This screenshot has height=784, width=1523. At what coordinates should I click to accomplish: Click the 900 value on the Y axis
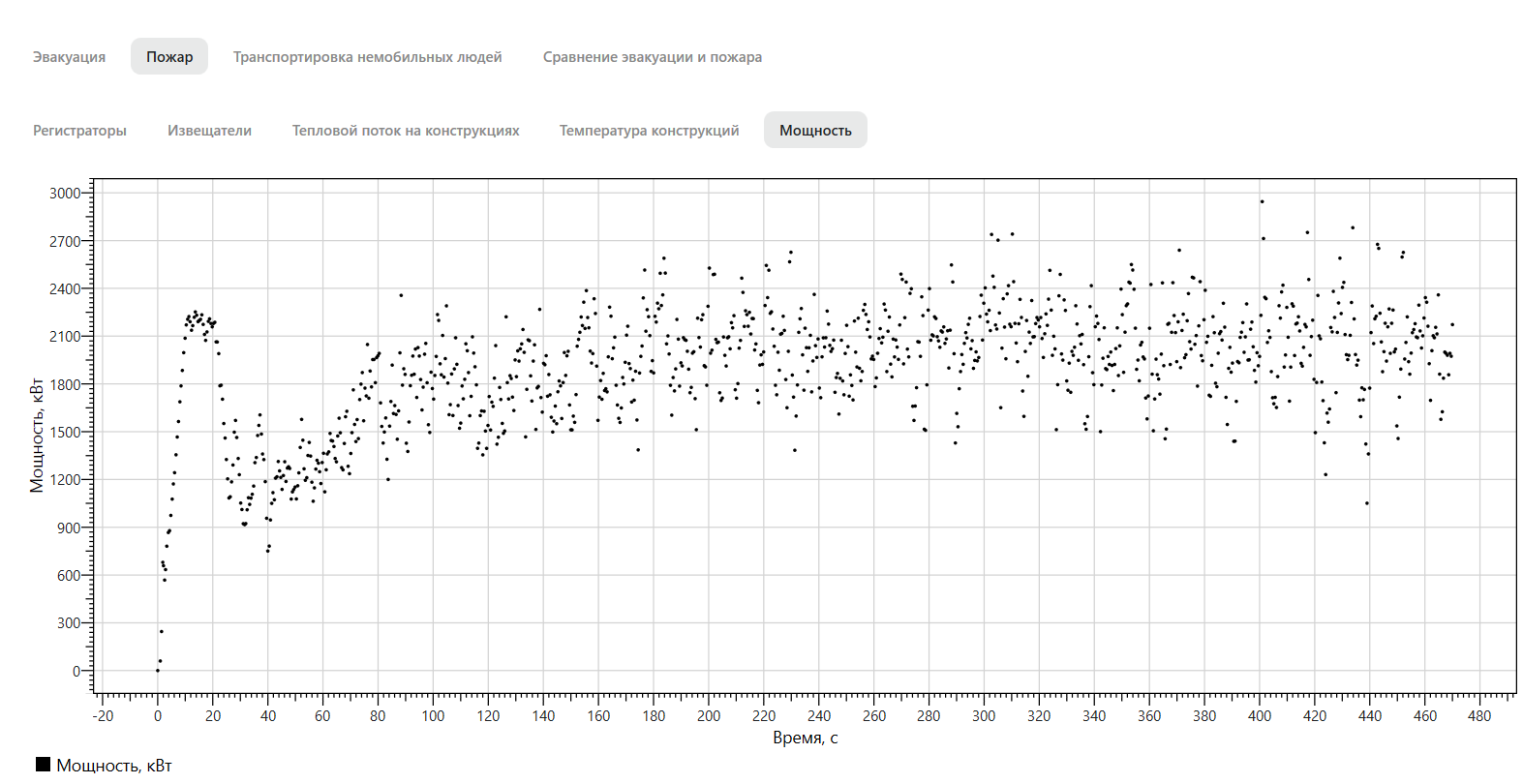[x=69, y=528]
